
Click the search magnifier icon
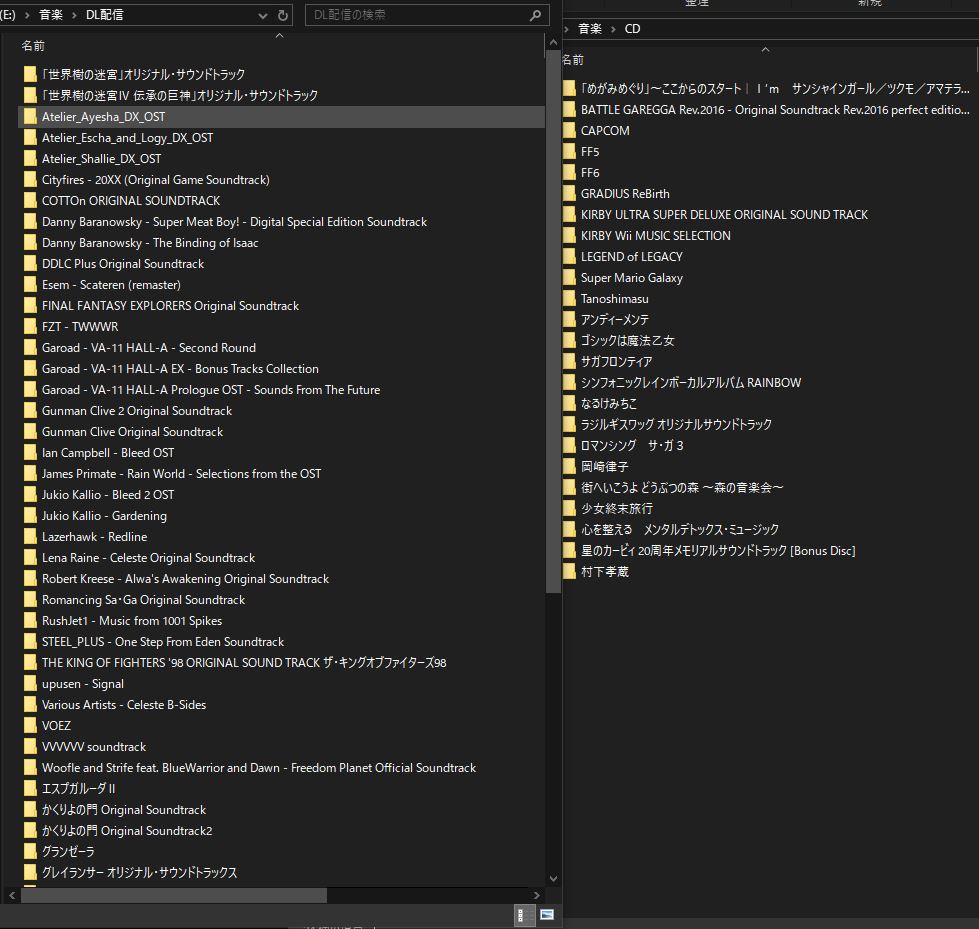(535, 15)
